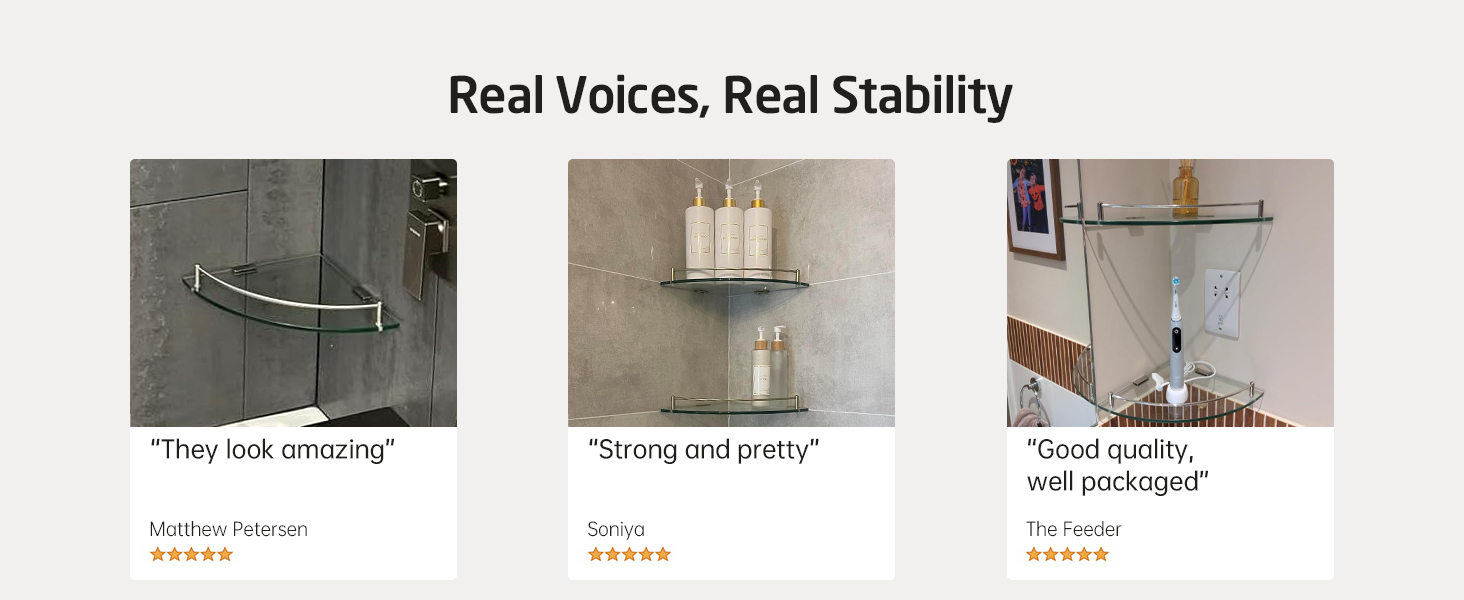Click the first star under Matthew Petersen

click(157, 554)
